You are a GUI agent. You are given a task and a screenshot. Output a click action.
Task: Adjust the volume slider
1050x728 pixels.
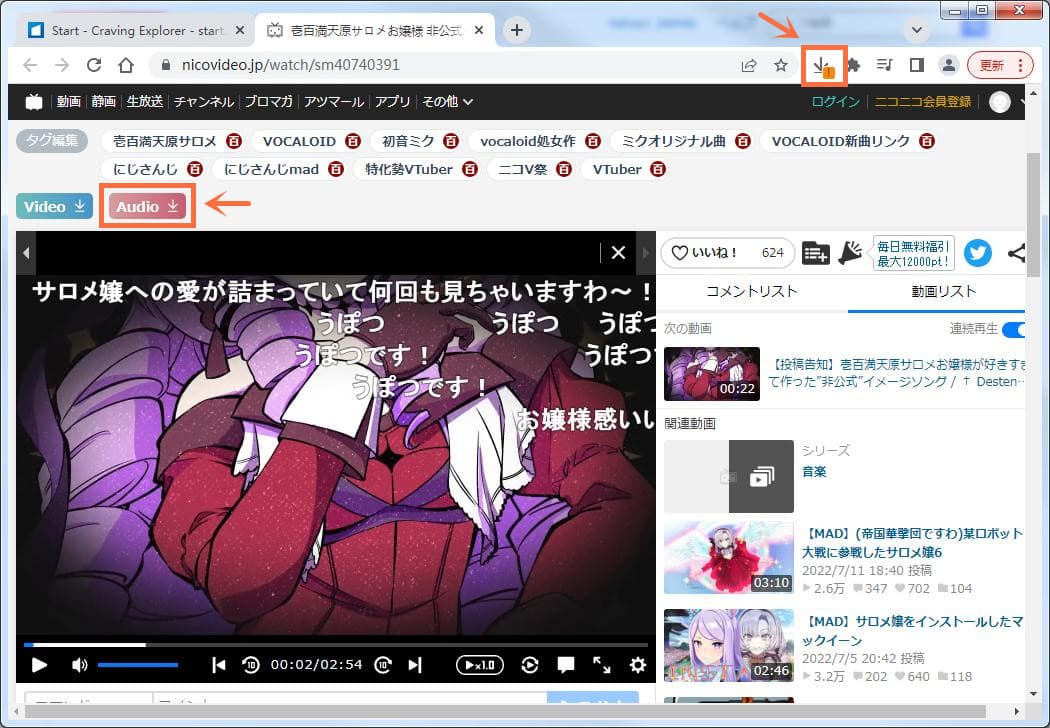click(x=138, y=665)
